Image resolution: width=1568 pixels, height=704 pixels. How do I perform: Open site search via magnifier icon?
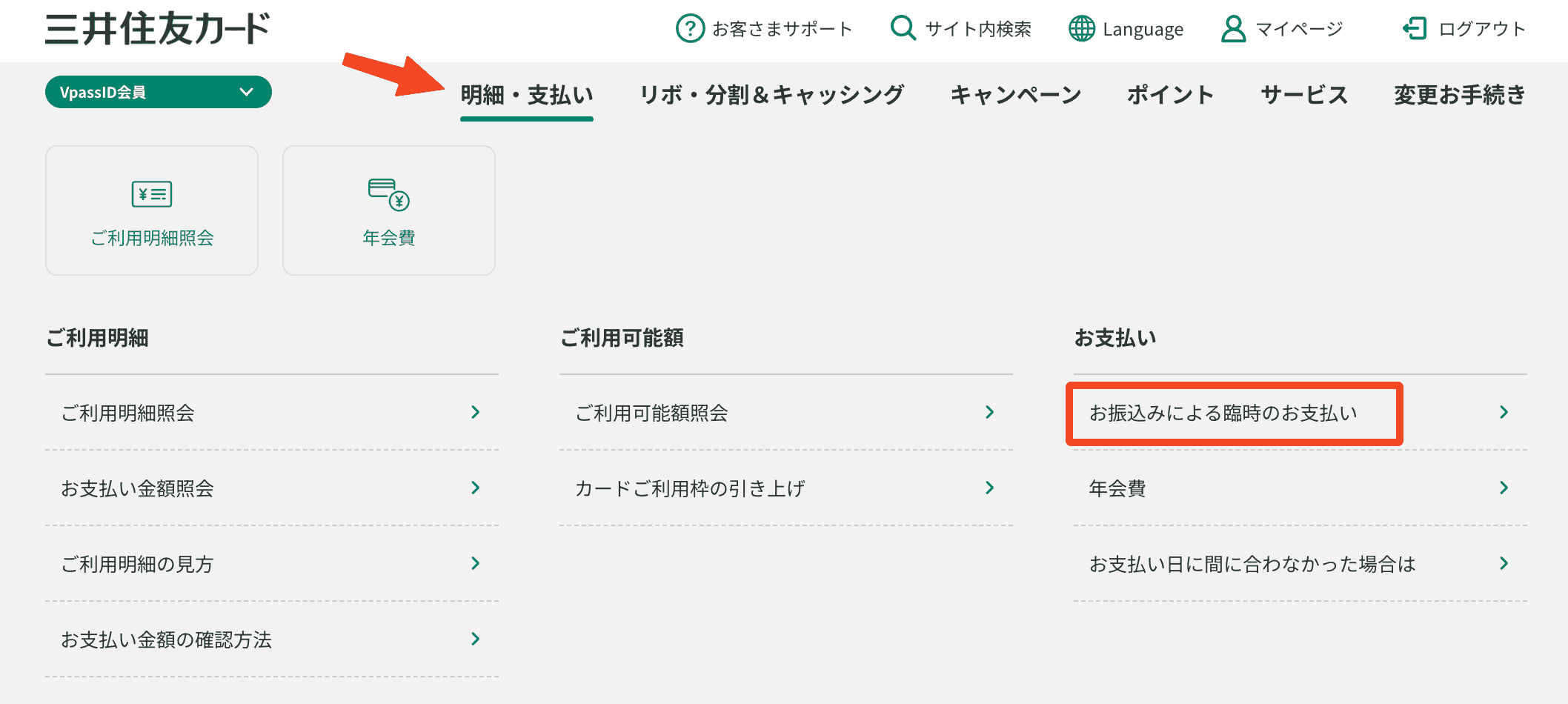903,28
